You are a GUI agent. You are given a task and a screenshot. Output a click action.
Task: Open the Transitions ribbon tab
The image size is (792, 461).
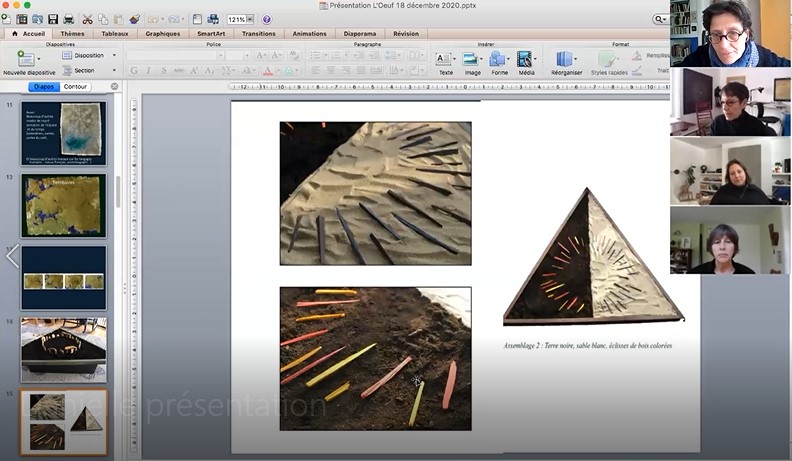pos(258,33)
